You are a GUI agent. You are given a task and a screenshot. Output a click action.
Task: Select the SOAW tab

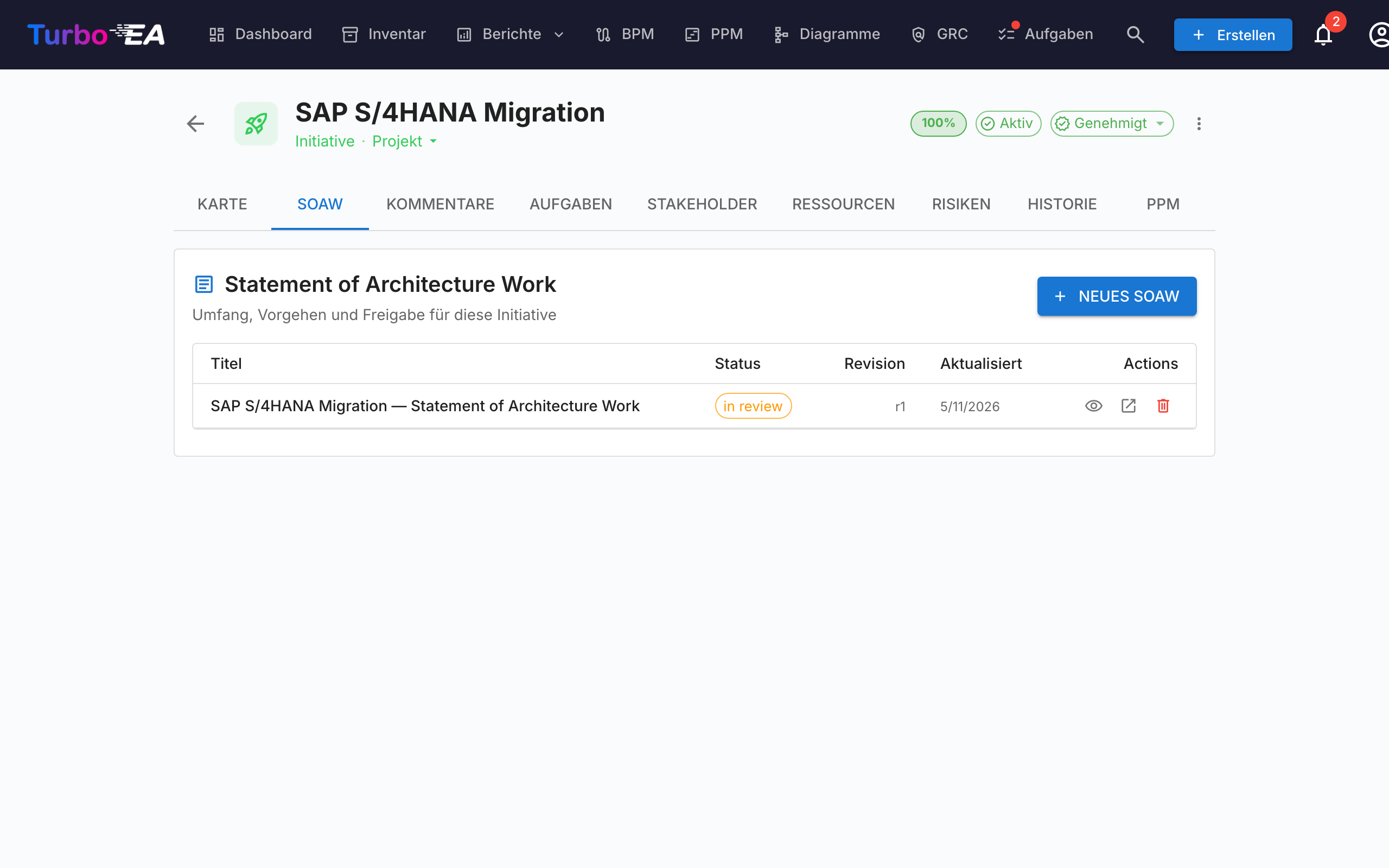tap(320, 205)
